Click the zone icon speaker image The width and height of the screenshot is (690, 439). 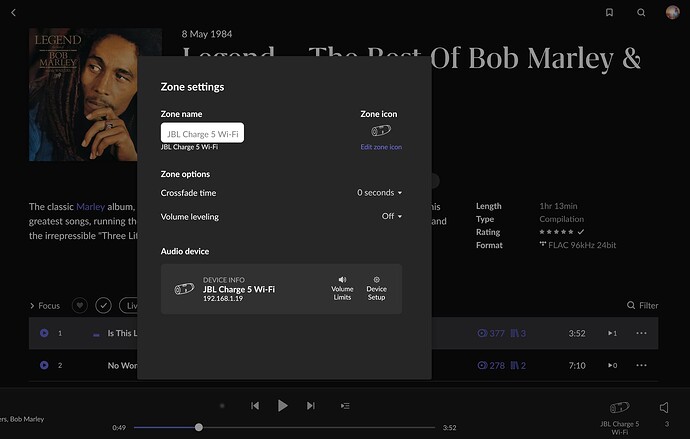click(x=381, y=130)
